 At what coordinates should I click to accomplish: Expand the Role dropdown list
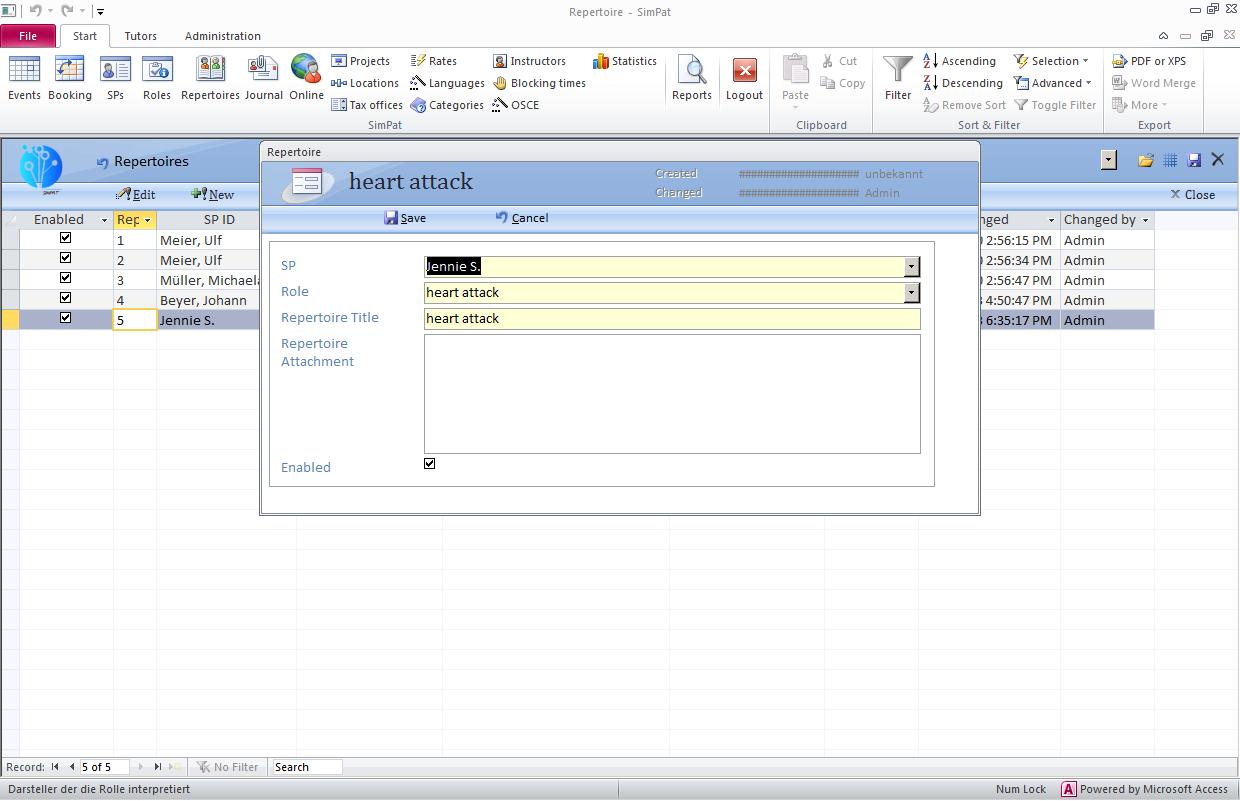point(911,293)
